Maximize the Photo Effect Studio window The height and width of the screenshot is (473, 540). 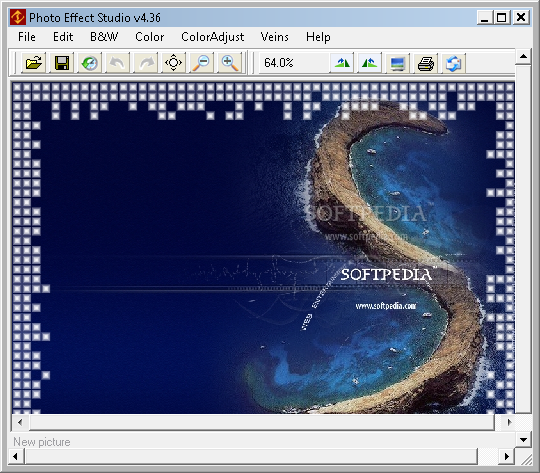(x=501, y=17)
